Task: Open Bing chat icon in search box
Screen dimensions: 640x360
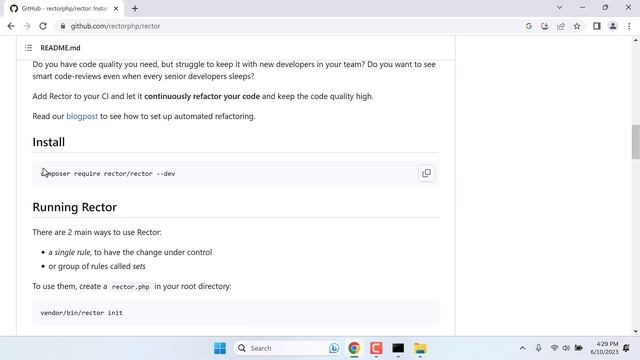Action: (334, 348)
